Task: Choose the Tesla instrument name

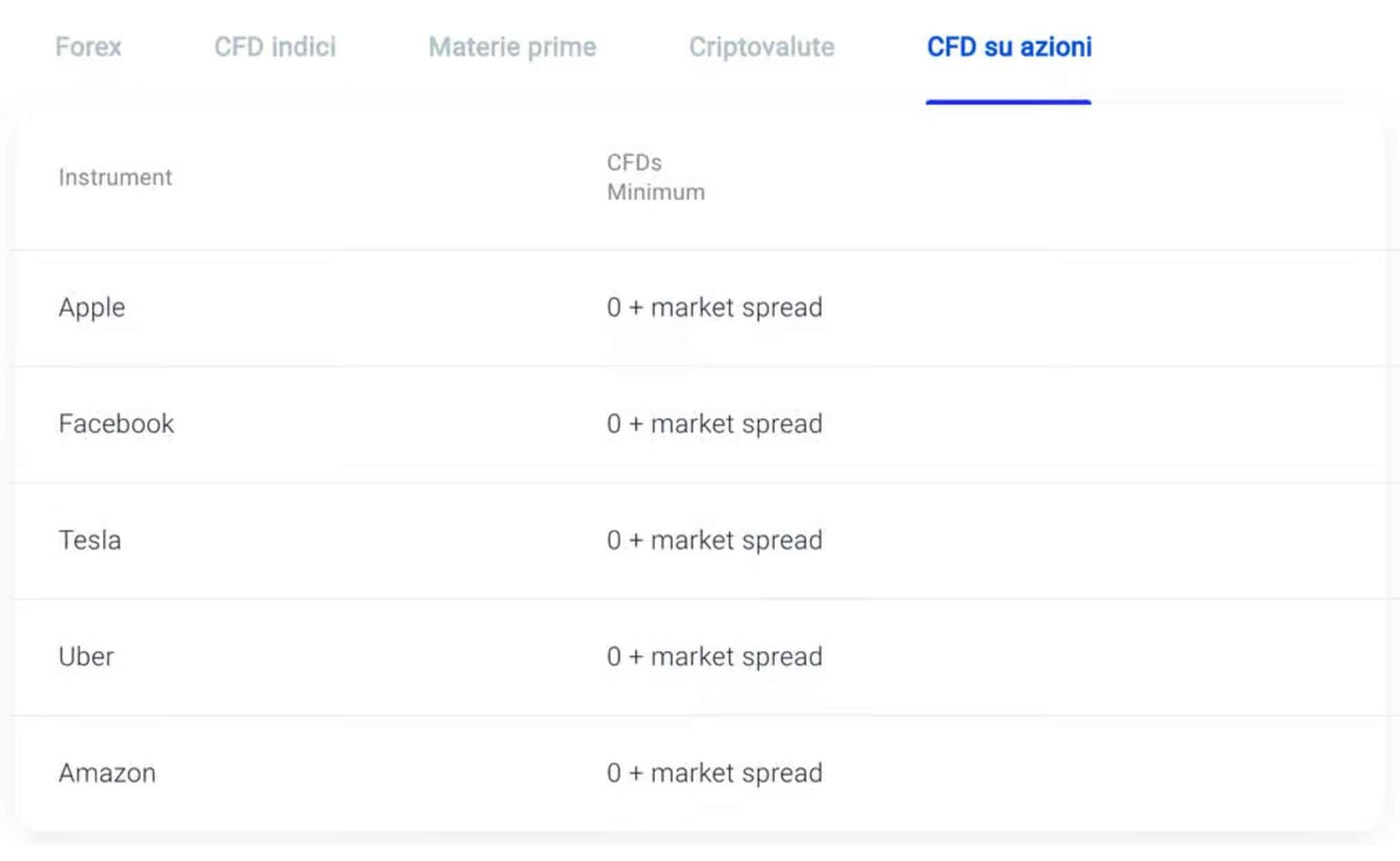Action: 89,540
